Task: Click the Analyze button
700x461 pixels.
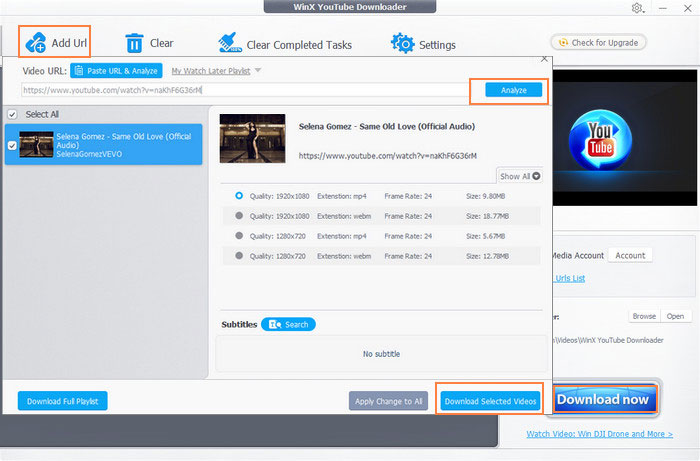Action: click(x=513, y=90)
